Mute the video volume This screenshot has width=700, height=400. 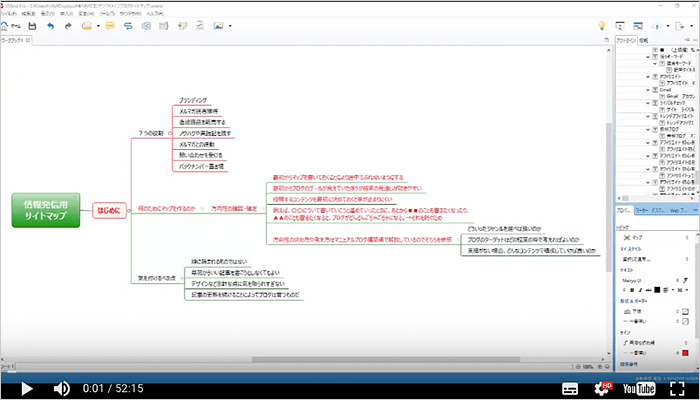tap(61, 388)
